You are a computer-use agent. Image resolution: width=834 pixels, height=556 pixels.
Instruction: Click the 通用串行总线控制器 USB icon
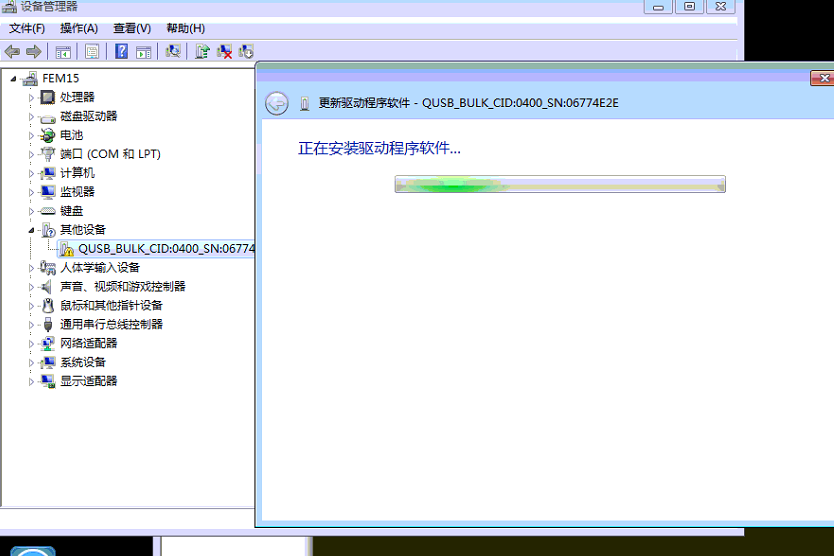pos(48,325)
